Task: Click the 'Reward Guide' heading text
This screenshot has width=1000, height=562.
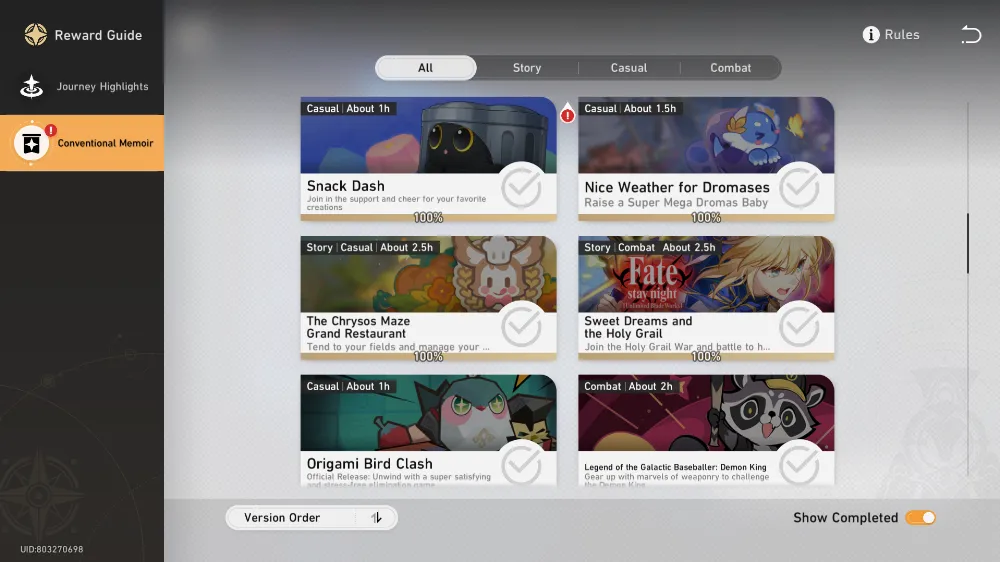Action: coord(98,35)
